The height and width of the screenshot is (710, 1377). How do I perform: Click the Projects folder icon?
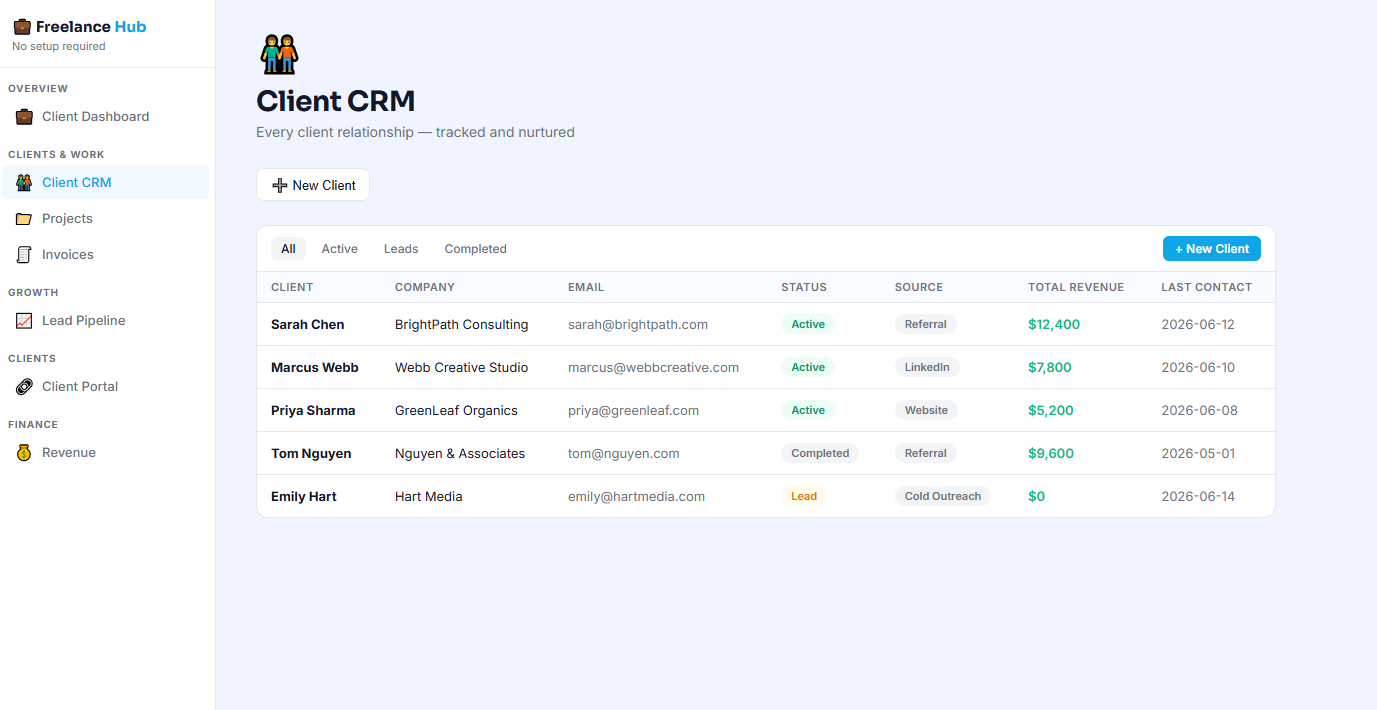(24, 219)
